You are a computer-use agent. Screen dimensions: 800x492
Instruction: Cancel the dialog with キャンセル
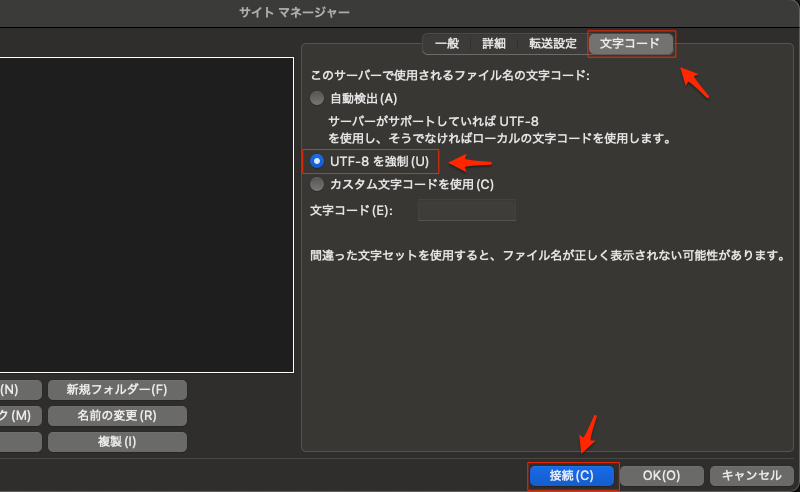[751, 476]
